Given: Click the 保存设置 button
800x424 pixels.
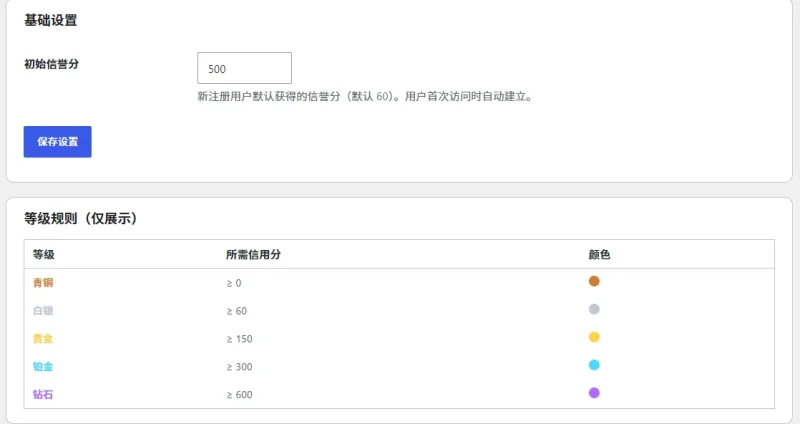Looking at the screenshot, I should 58,142.
